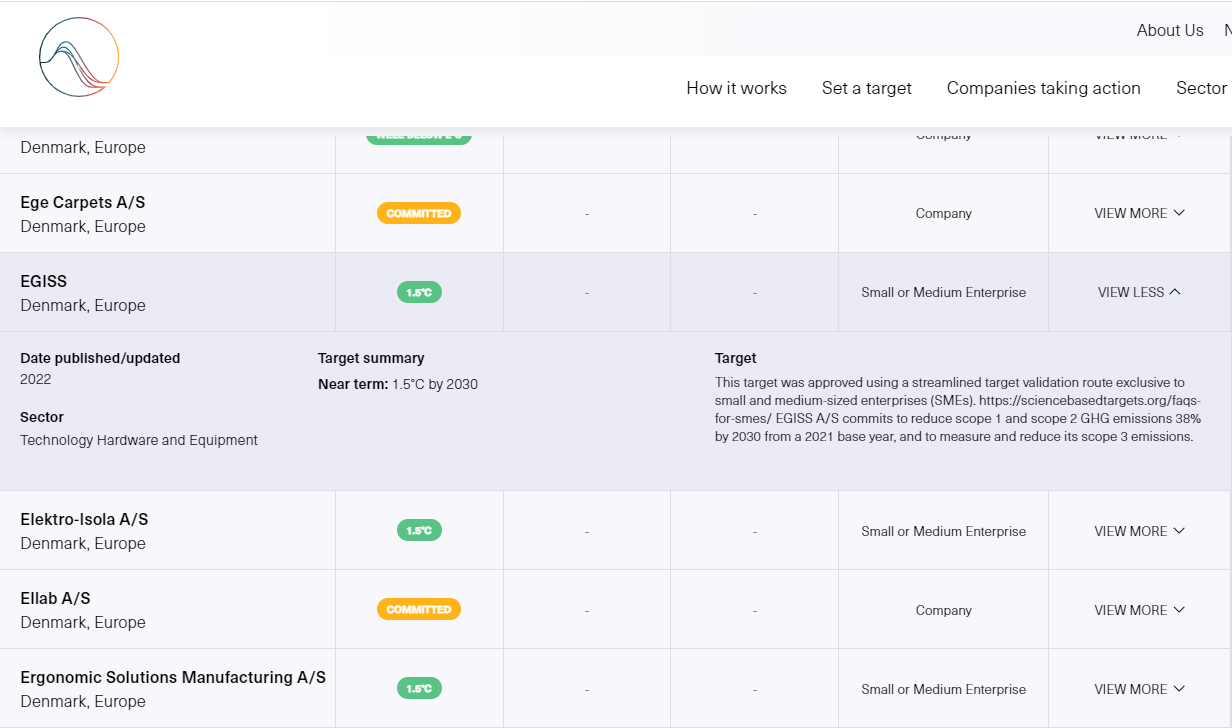Click Elektro-Isola 1.5°C status badge

419,531
